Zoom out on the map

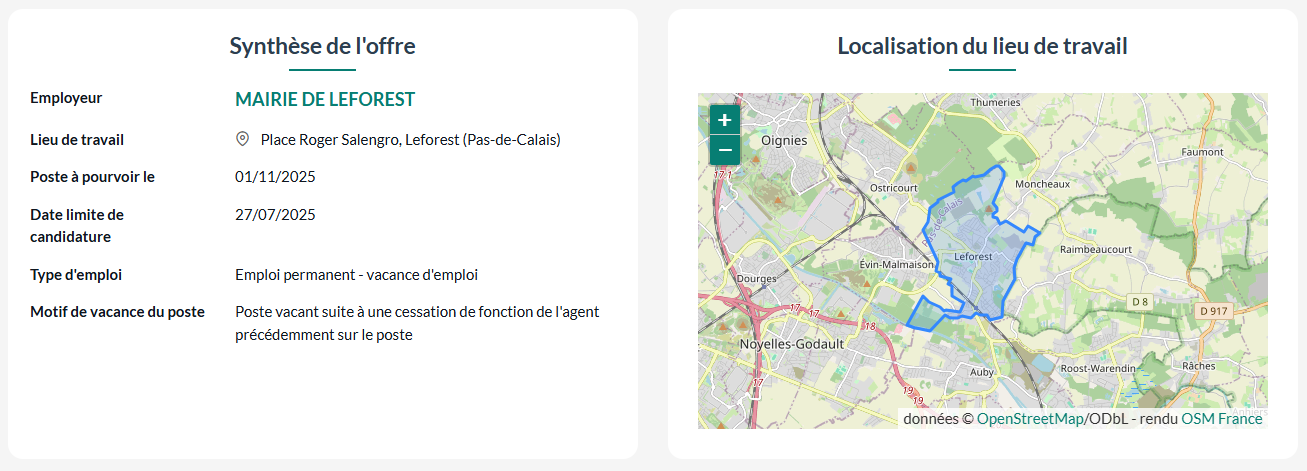tap(725, 151)
